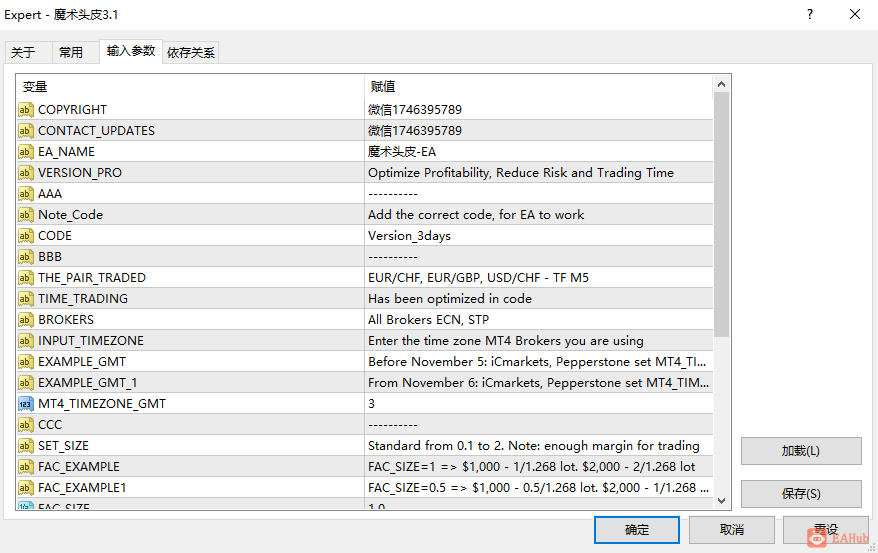The width and height of the screenshot is (878, 553).
Task: Confirm with the 确定 button
Action: coord(636,530)
